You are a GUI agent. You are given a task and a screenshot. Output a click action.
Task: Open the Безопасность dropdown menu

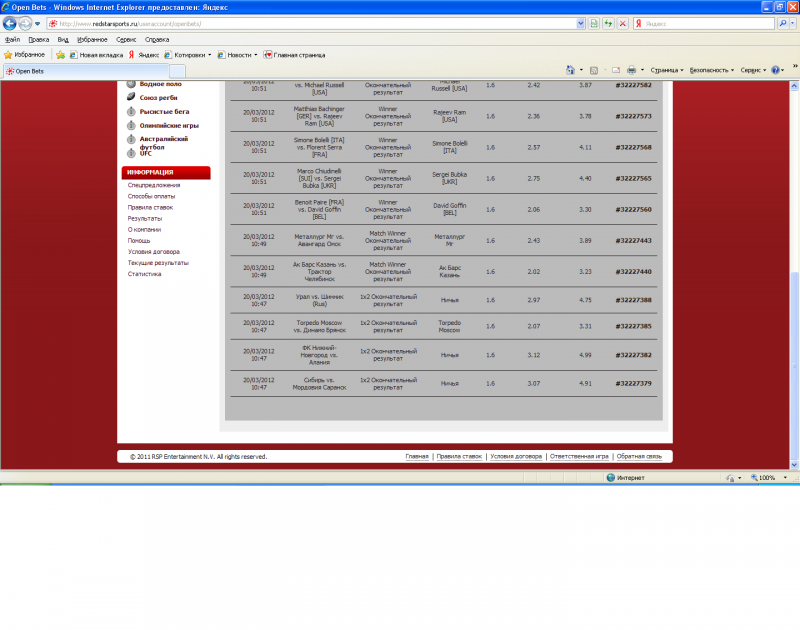coord(712,70)
